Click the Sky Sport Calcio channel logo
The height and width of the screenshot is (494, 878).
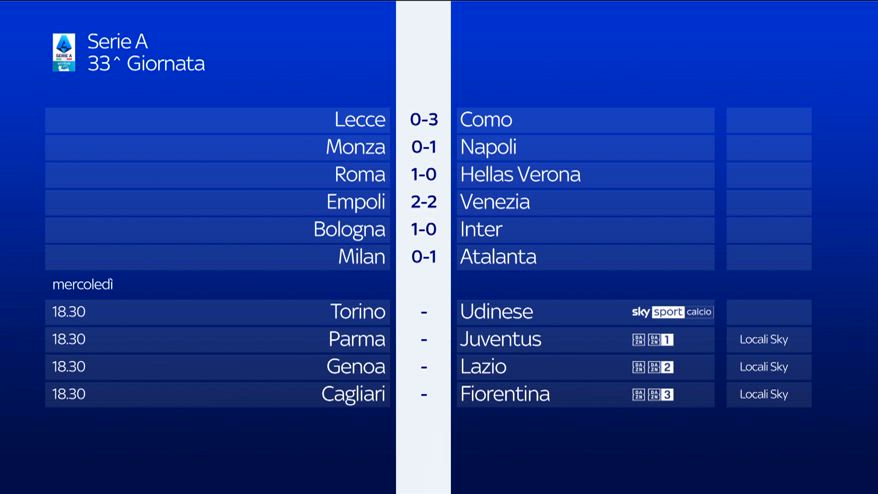click(x=672, y=312)
